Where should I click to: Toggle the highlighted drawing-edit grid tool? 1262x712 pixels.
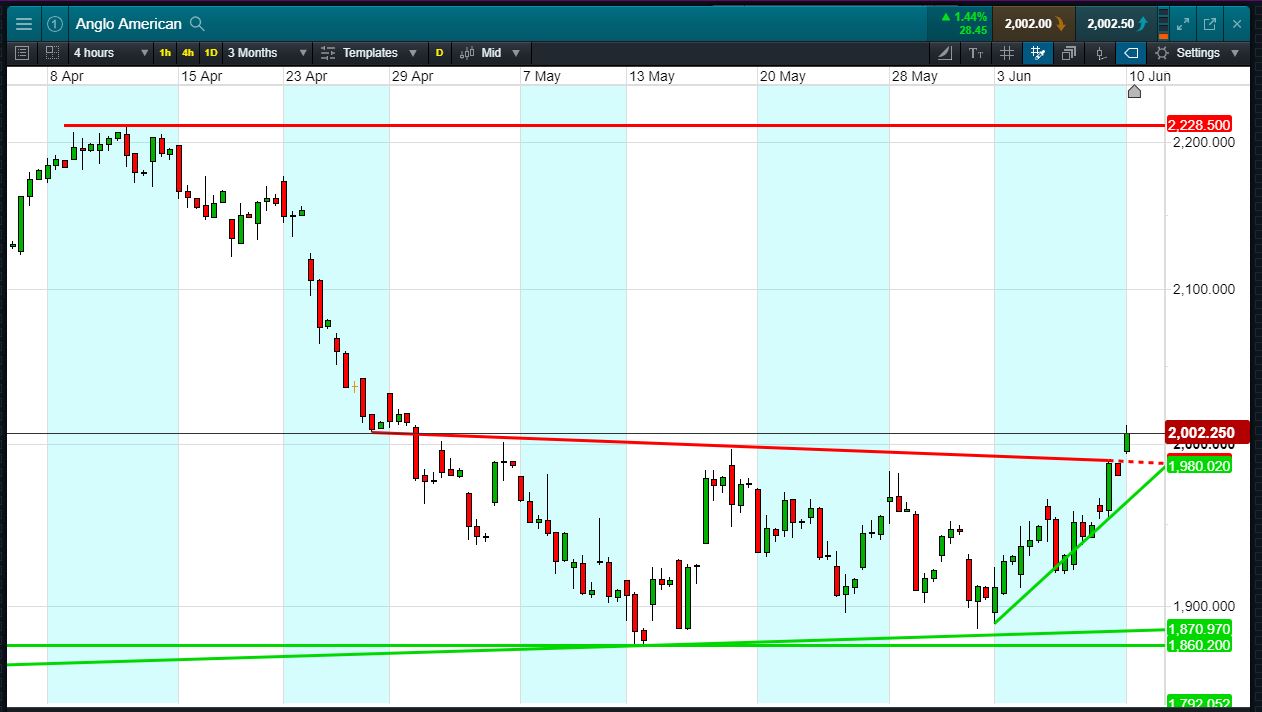click(x=1038, y=53)
